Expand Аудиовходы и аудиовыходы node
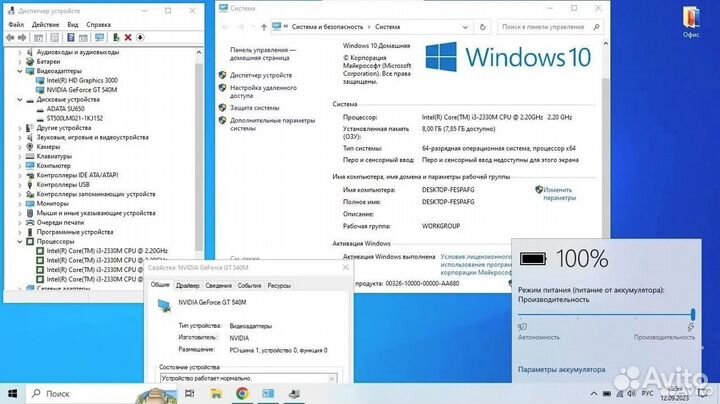The height and width of the screenshot is (404, 720). click(x=20, y=52)
